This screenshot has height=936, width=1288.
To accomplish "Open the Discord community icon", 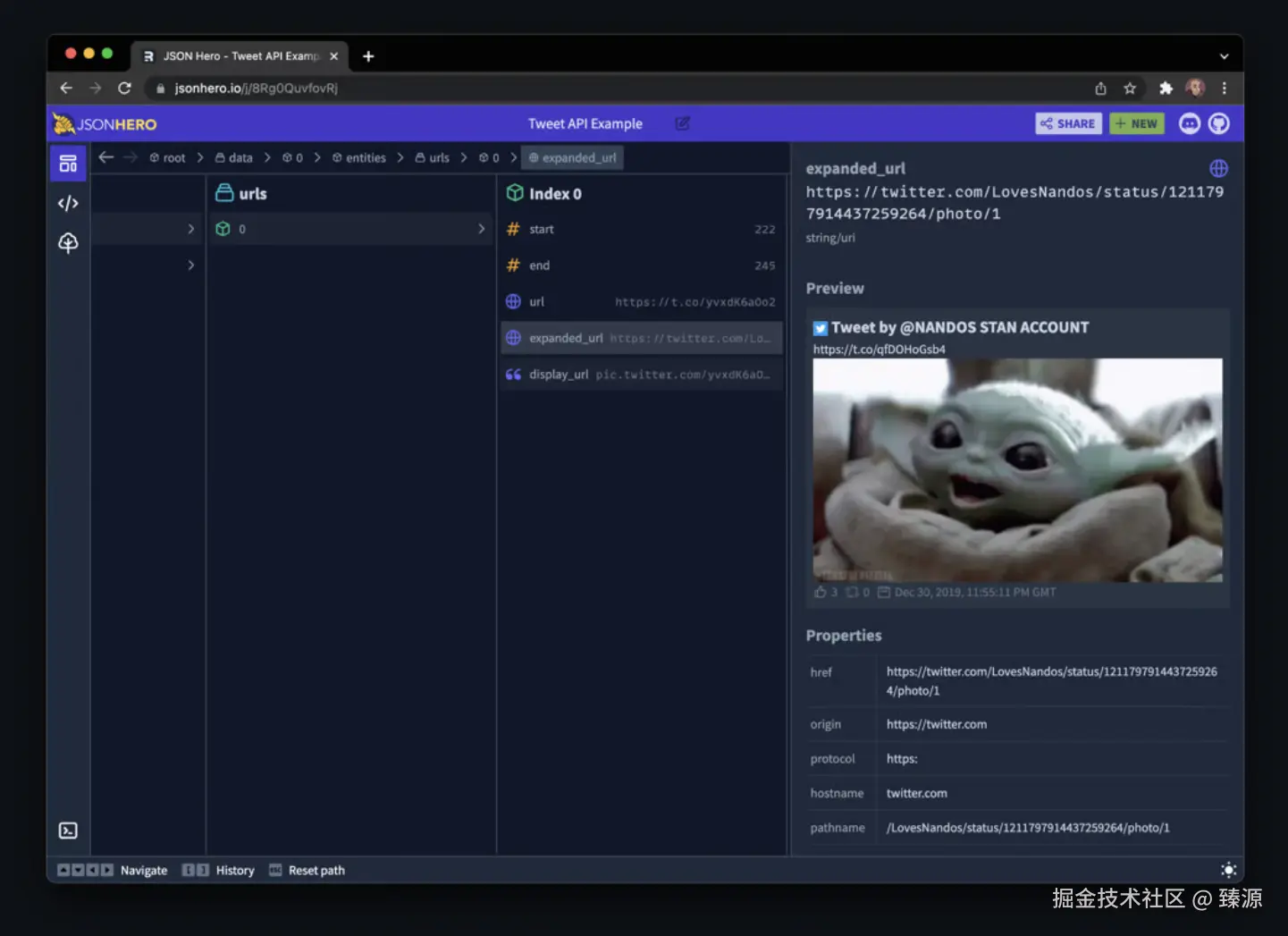I will pyautogui.click(x=1189, y=123).
